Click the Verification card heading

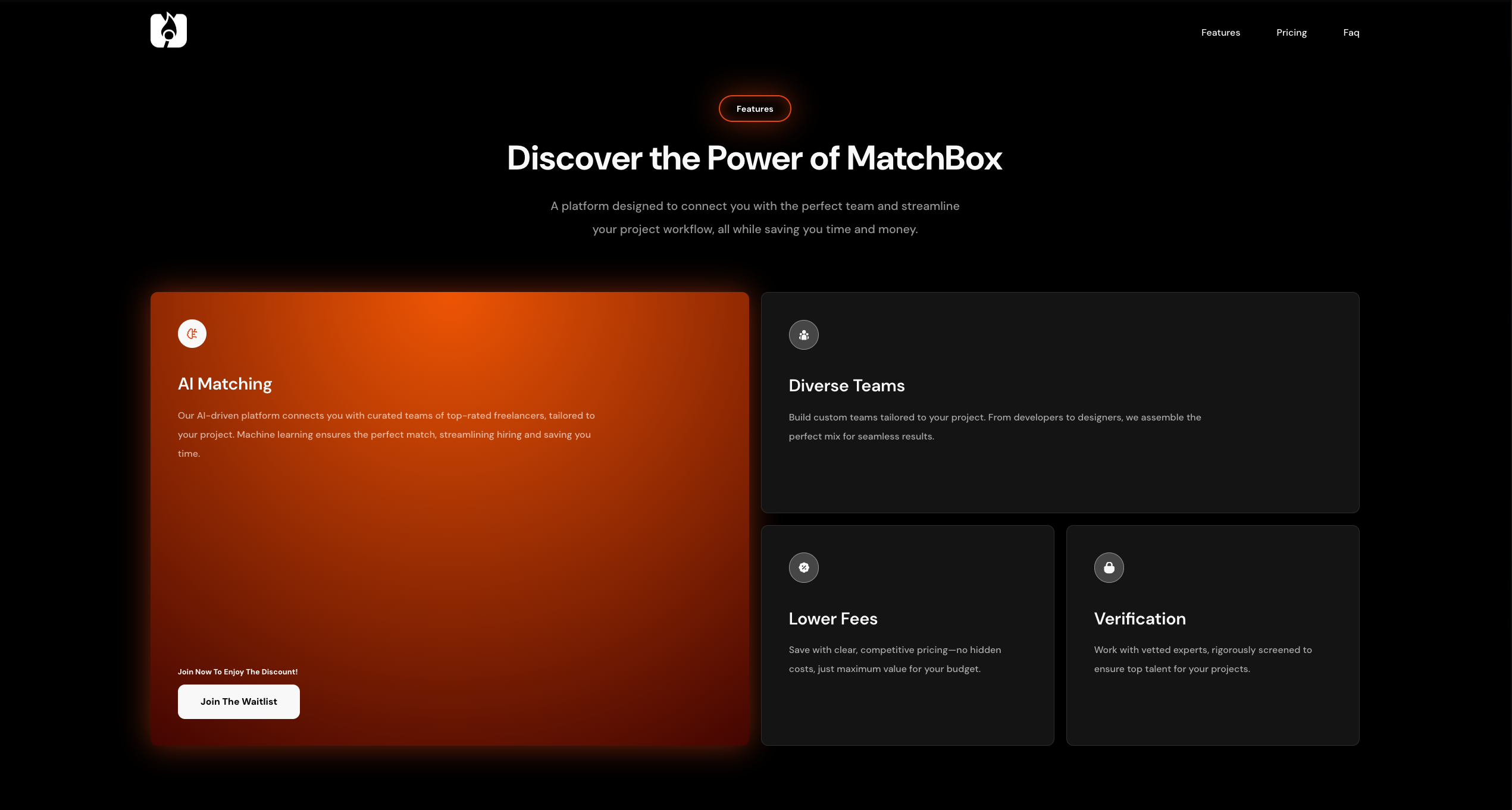(1140, 619)
